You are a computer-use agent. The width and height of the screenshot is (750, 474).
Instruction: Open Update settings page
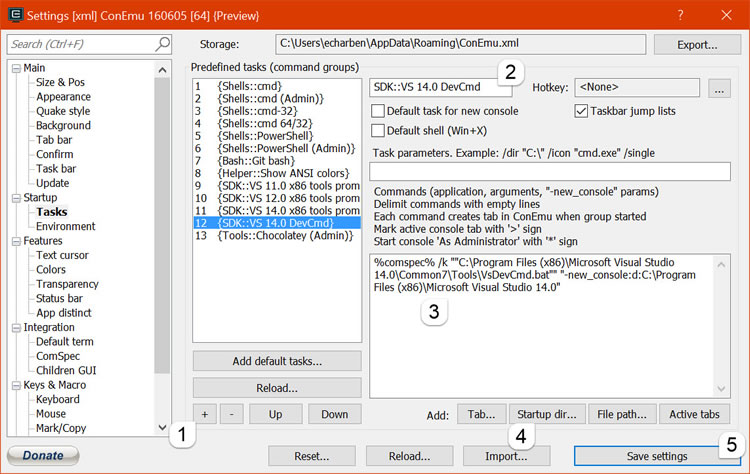[53, 183]
